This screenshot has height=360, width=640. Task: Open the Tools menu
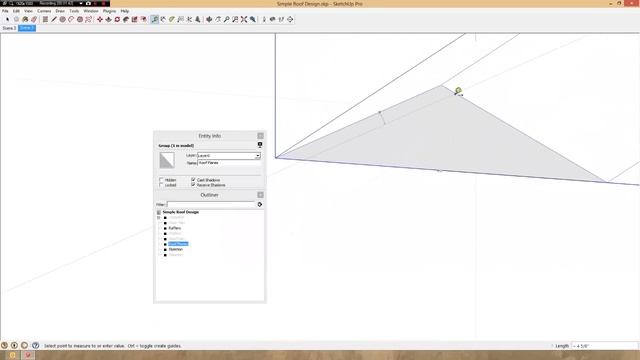click(x=74, y=11)
